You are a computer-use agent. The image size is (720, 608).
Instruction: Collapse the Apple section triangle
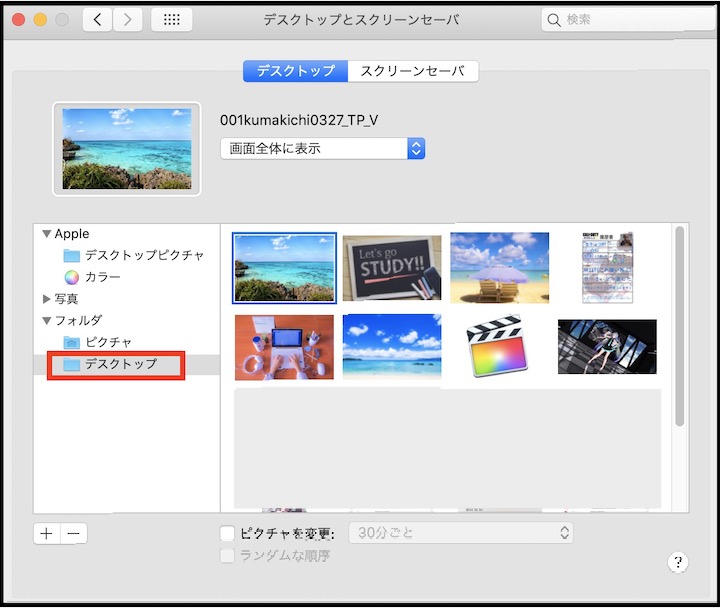[x=46, y=234]
